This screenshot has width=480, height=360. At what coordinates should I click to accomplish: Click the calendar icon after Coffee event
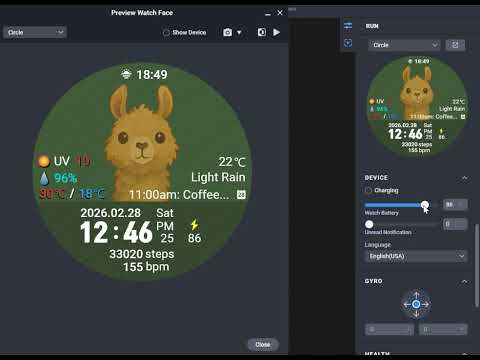click(x=241, y=195)
